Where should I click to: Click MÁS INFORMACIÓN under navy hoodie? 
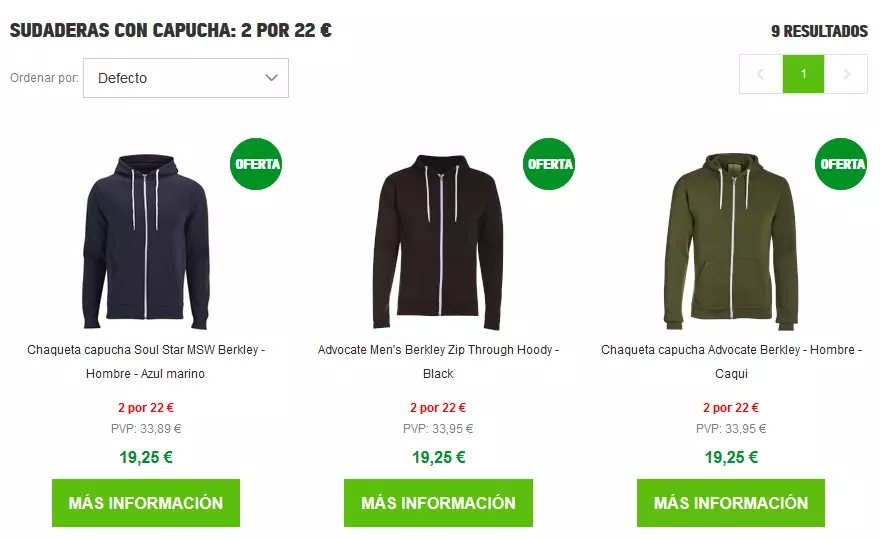click(x=146, y=503)
